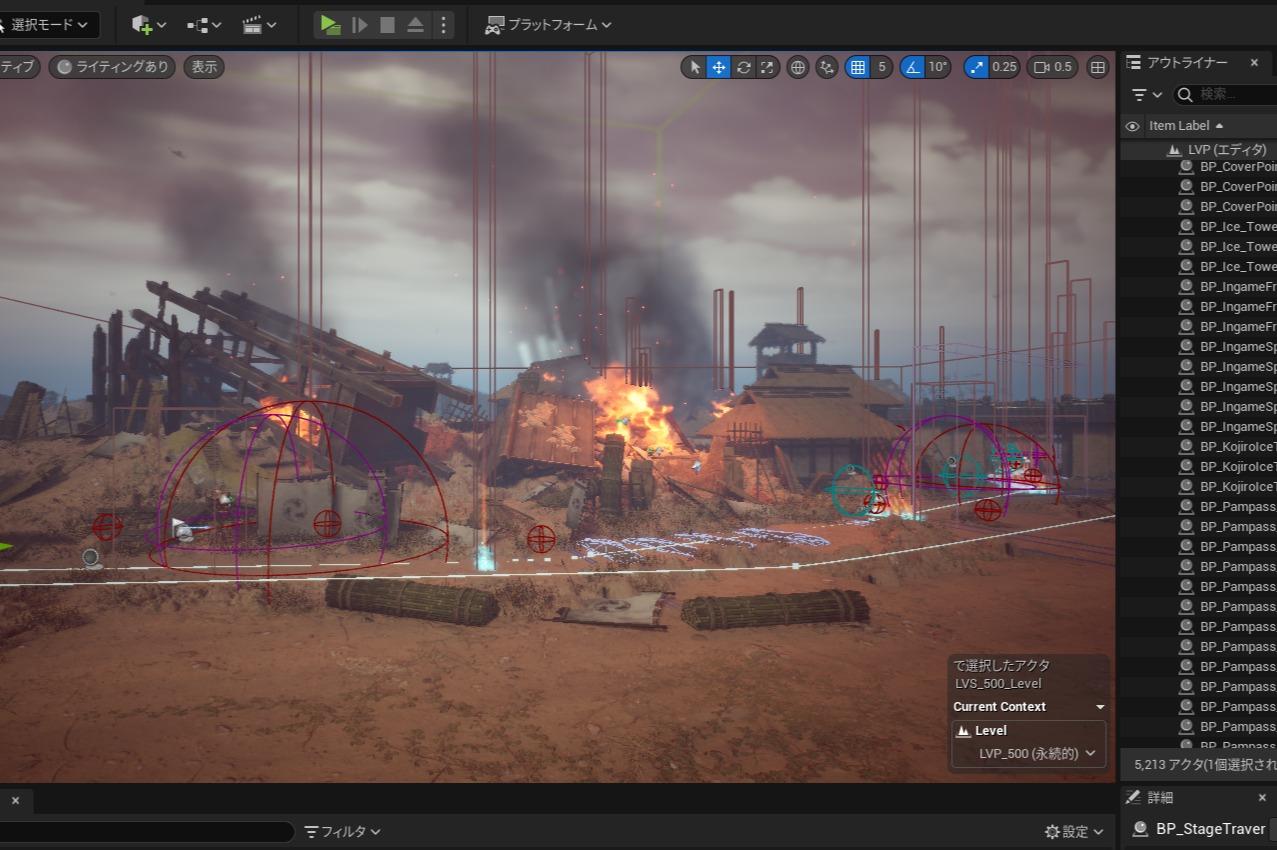Toggle grid snapping on or off
This screenshot has width=1277, height=850.
pyautogui.click(x=857, y=67)
